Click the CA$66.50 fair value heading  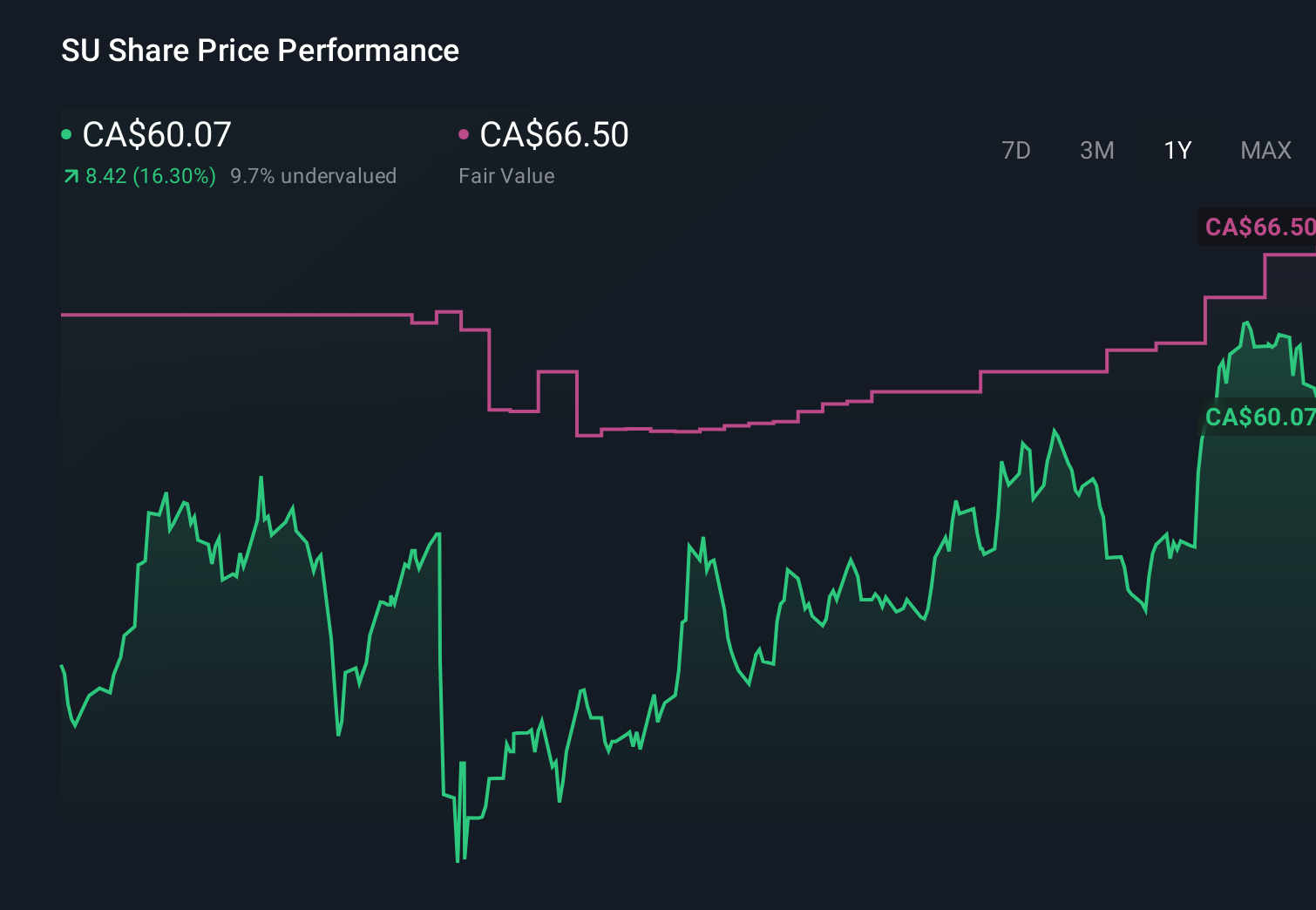(555, 134)
